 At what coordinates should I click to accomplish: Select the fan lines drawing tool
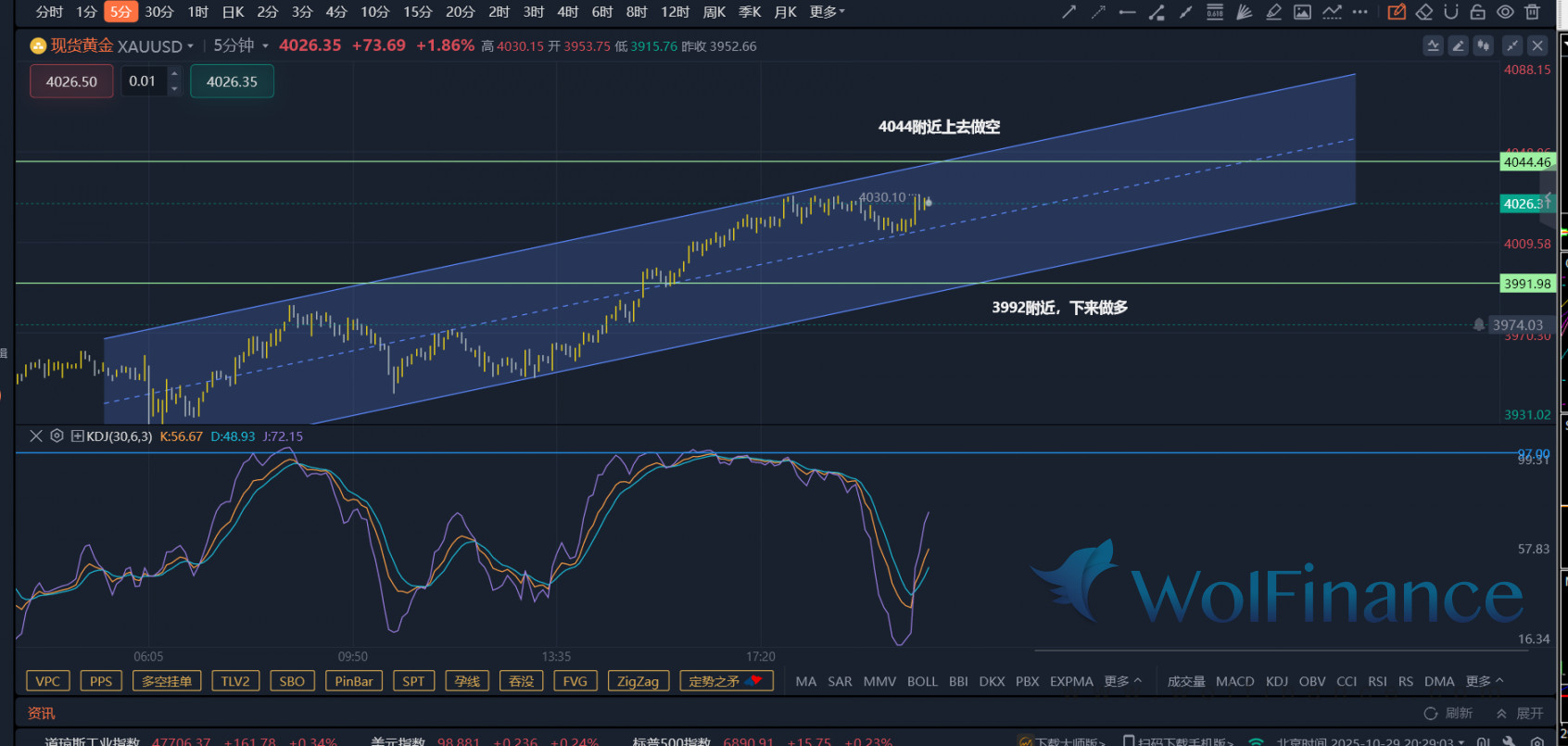tap(1245, 12)
